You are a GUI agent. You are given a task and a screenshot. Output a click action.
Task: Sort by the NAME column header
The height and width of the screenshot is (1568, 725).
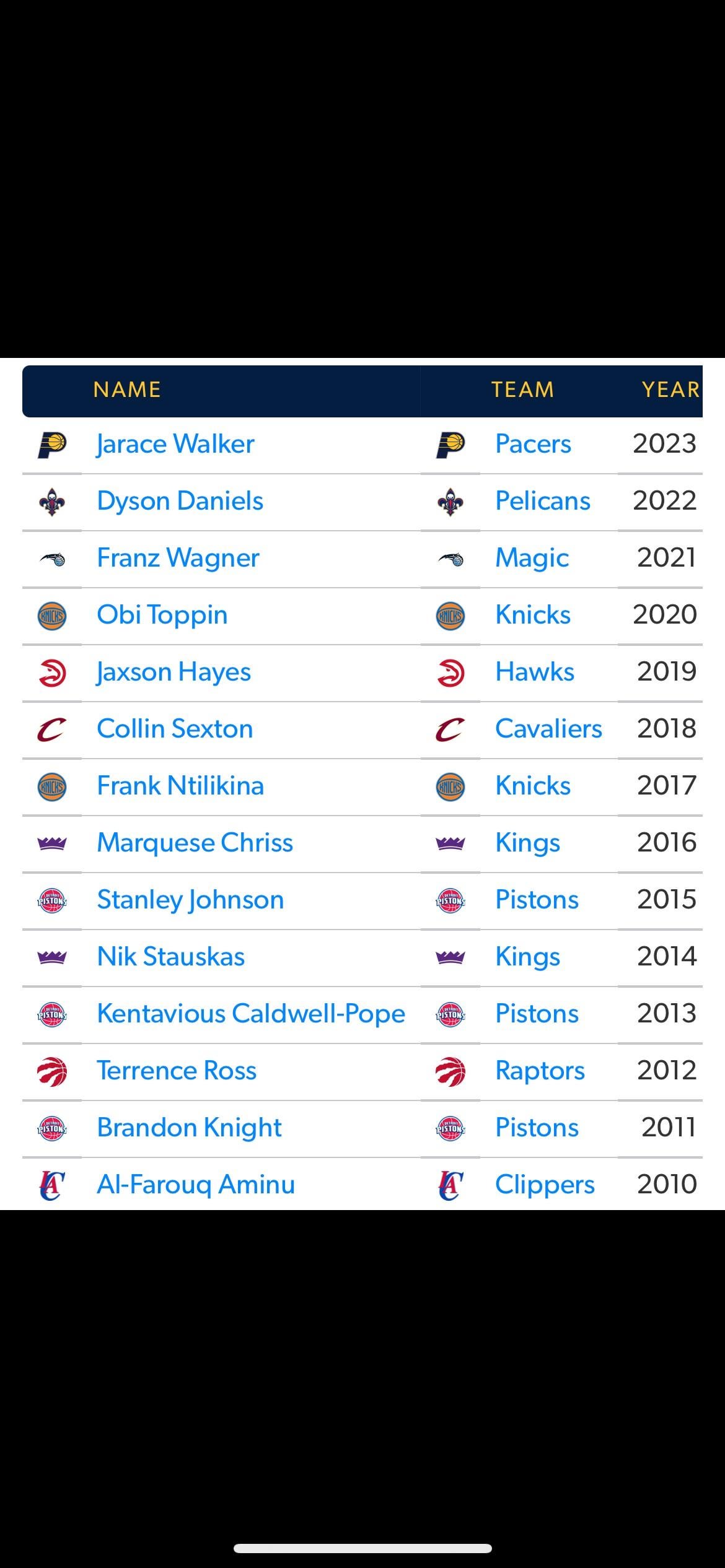[127, 390]
